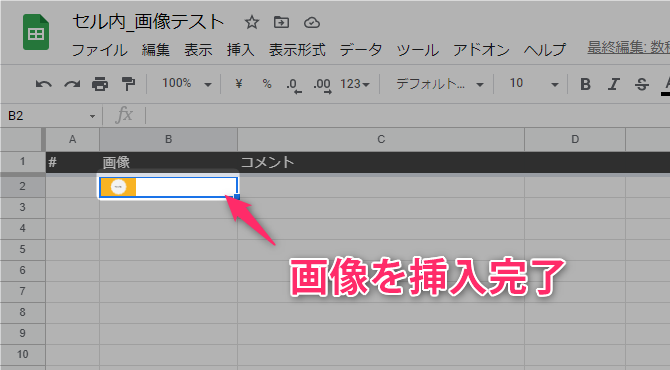
Task: Click the header cell 画像
Action: (x=168, y=162)
